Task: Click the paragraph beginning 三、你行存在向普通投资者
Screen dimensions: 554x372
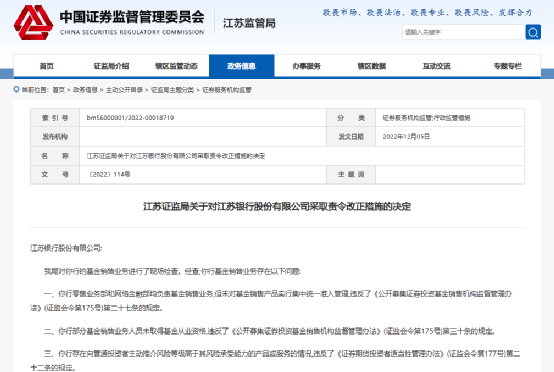Action: click(275, 360)
